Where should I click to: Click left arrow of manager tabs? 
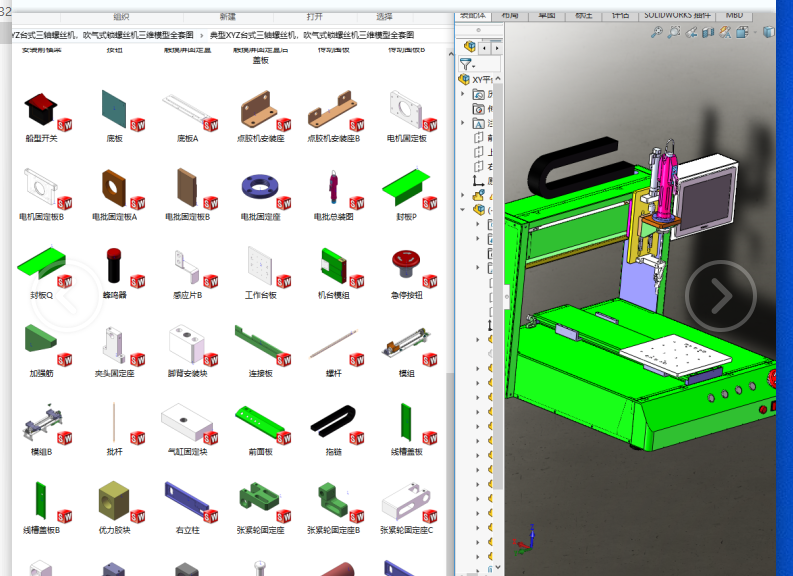coord(485,48)
